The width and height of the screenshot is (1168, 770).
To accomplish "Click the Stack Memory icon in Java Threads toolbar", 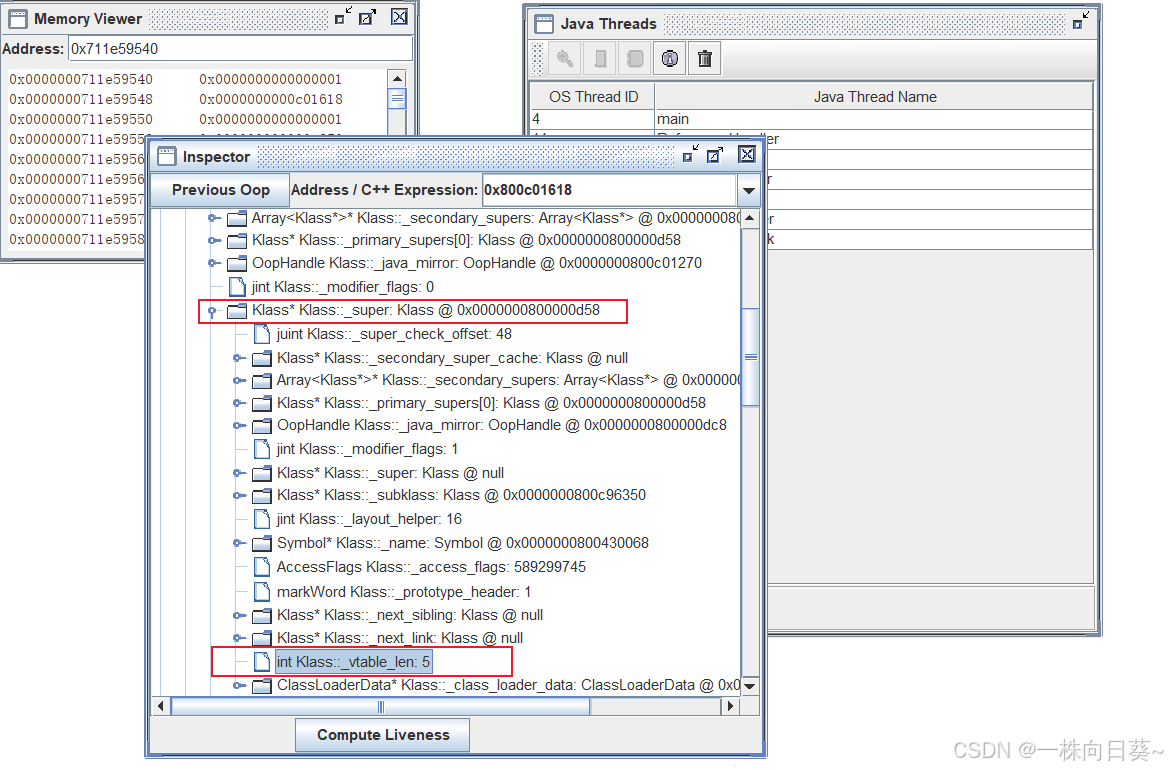I will (x=600, y=58).
